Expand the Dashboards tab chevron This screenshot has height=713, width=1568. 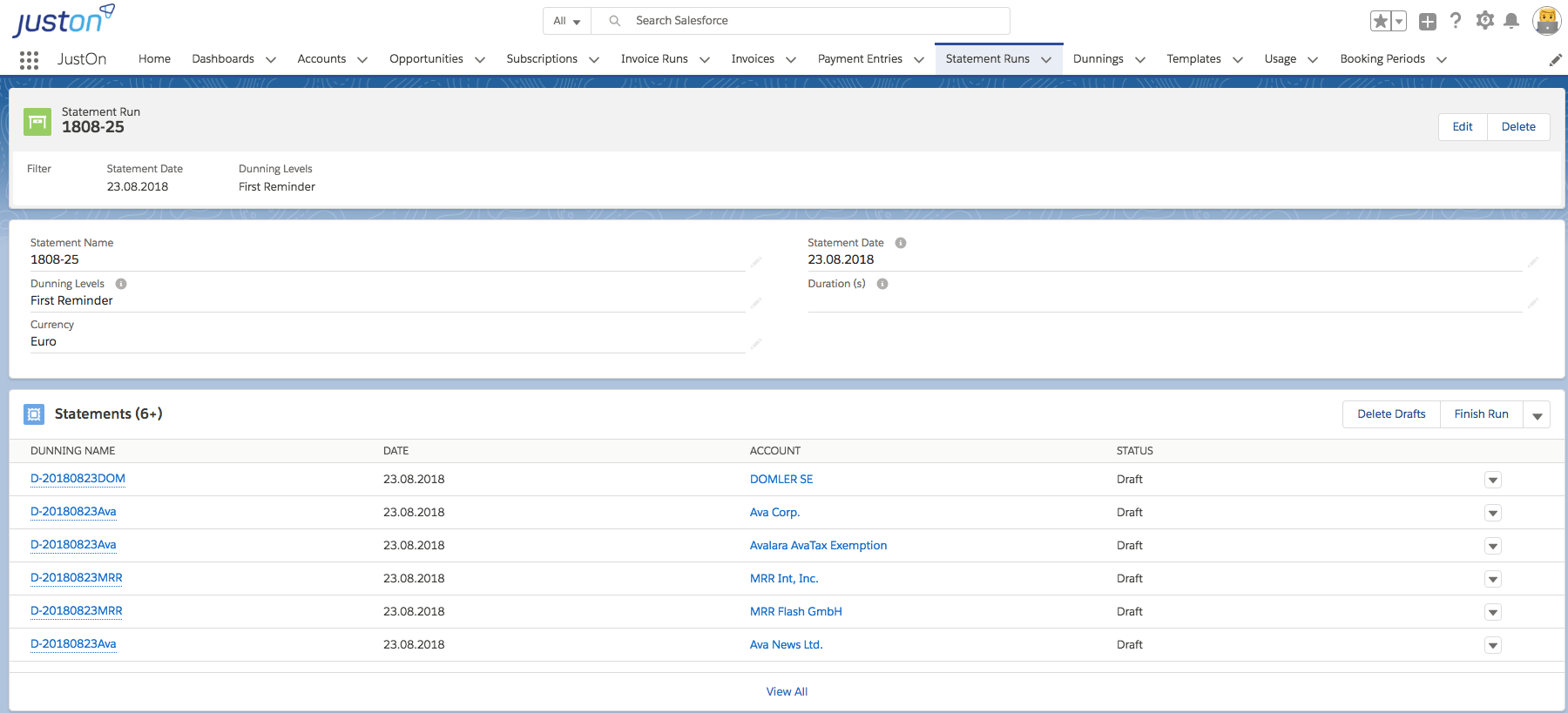coord(271,59)
